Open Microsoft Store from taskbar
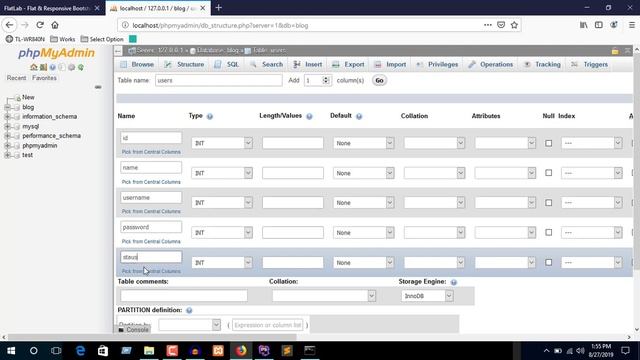This screenshot has width=640, height=360. (103, 351)
